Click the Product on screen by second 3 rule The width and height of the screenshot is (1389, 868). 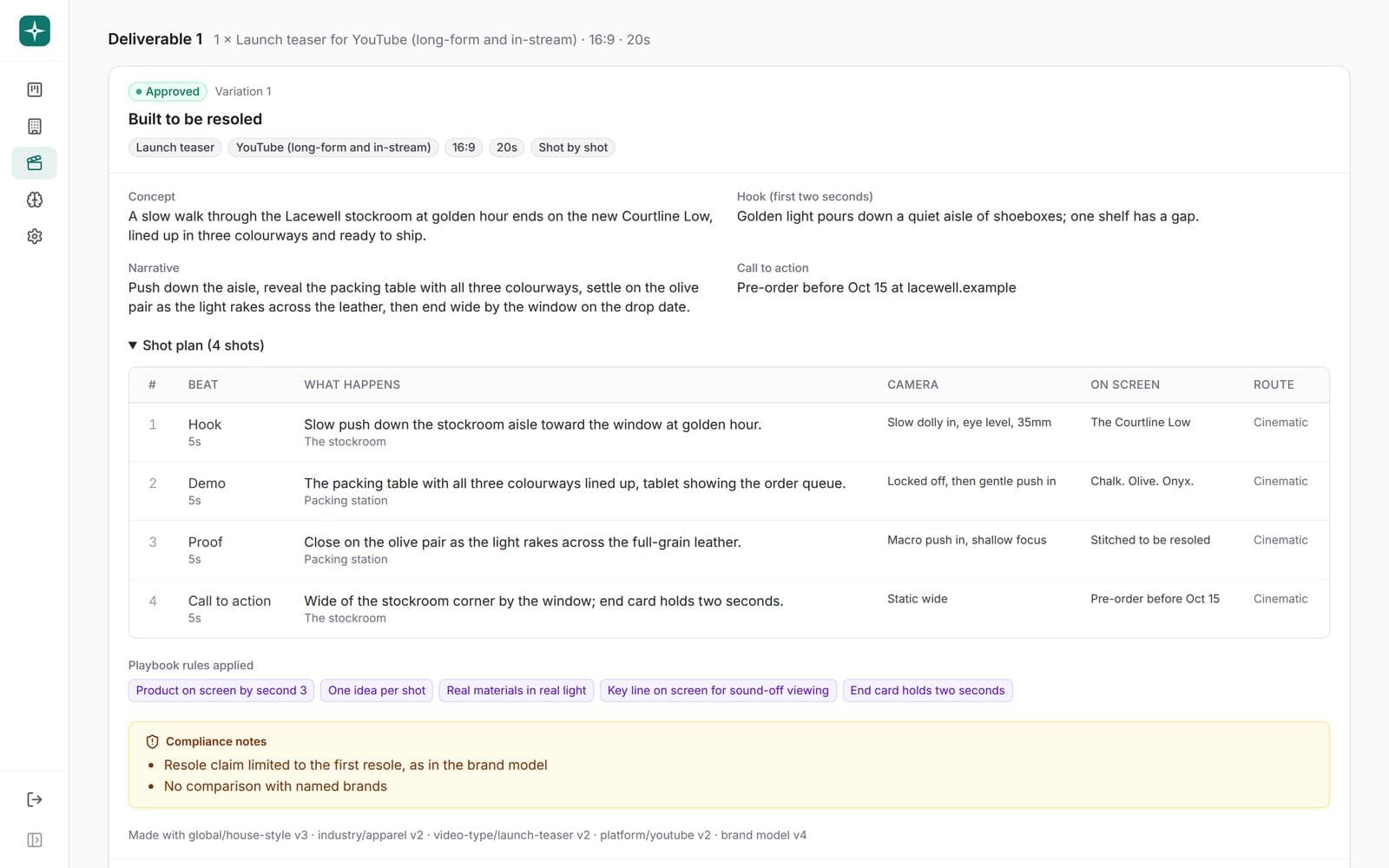(221, 690)
